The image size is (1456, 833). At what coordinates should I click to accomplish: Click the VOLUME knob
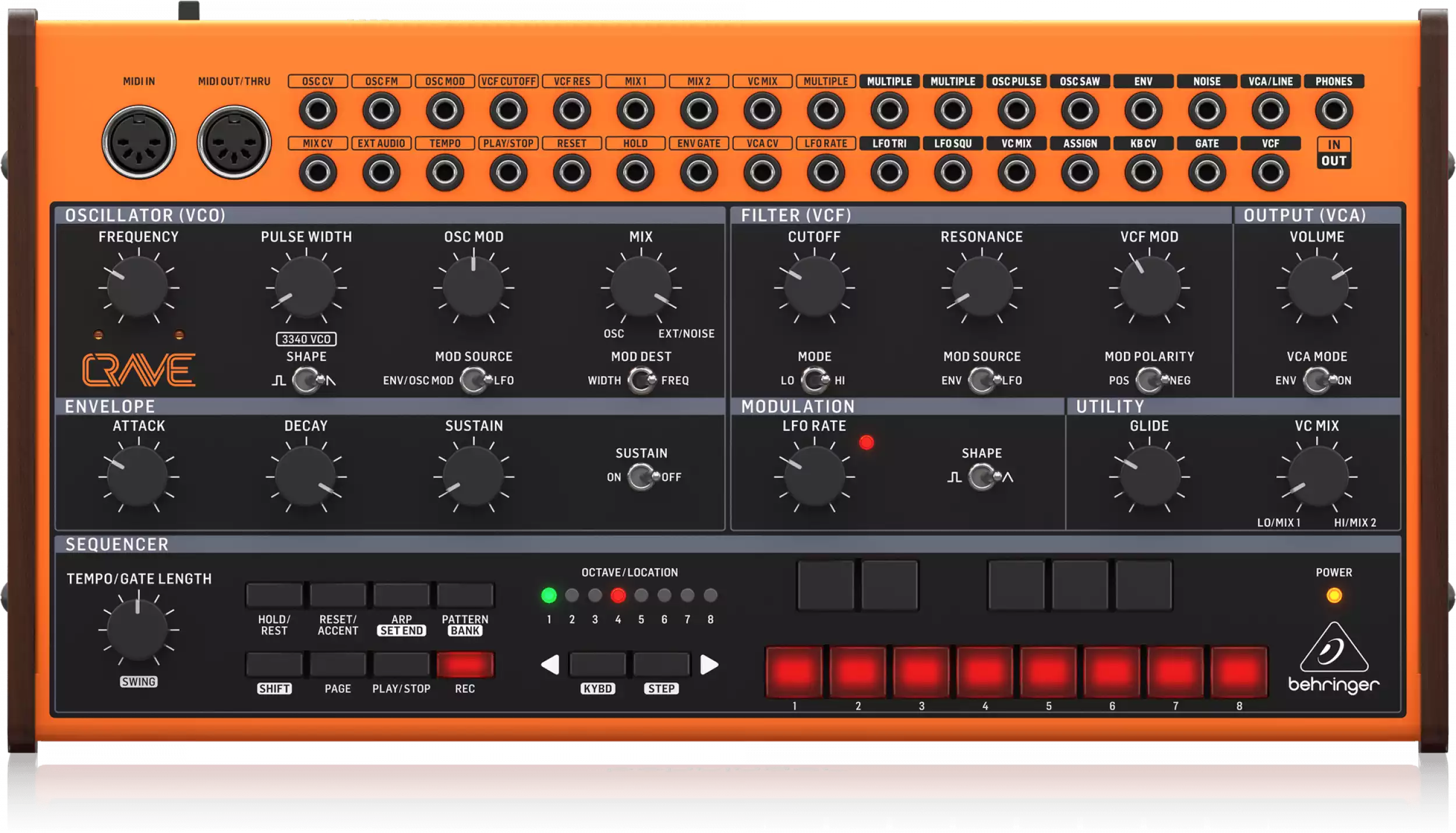pyautogui.click(x=1317, y=287)
